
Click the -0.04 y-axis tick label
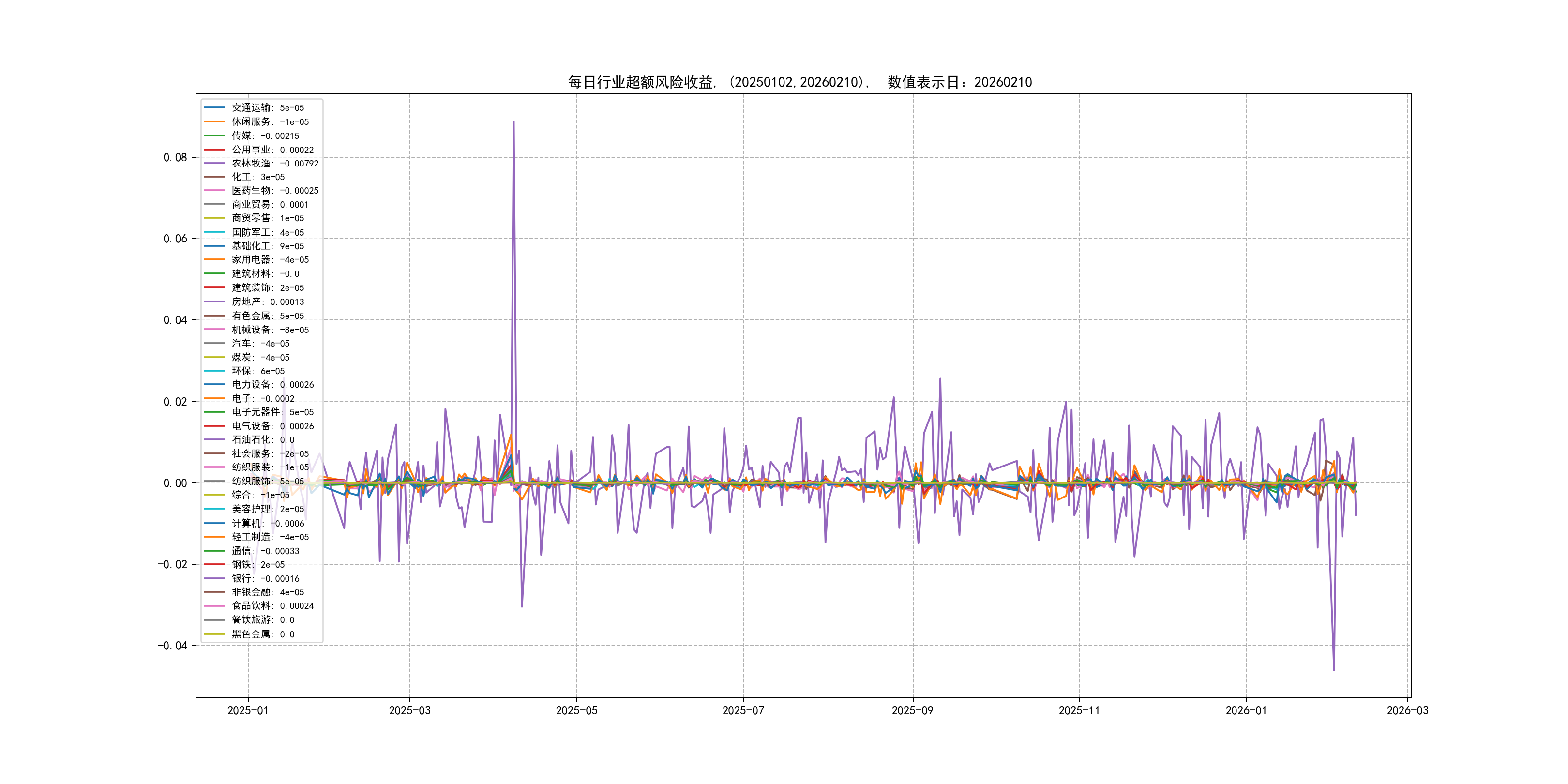[x=172, y=646]
